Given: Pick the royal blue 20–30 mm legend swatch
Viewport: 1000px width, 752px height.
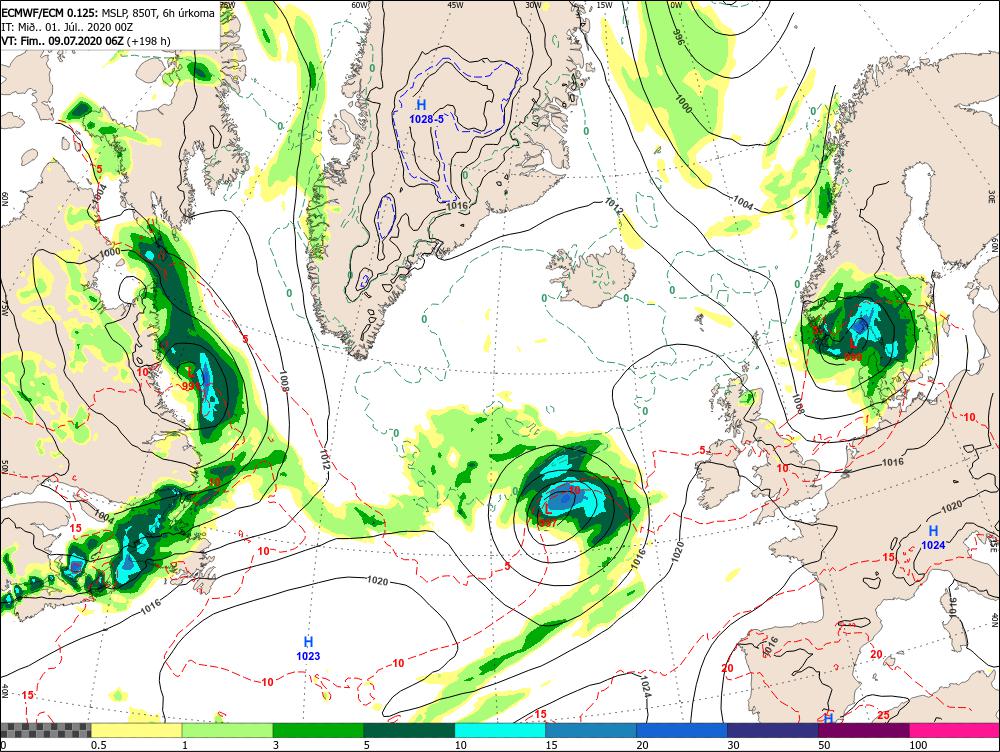Looking at the screenshot, I should point(682,730).
